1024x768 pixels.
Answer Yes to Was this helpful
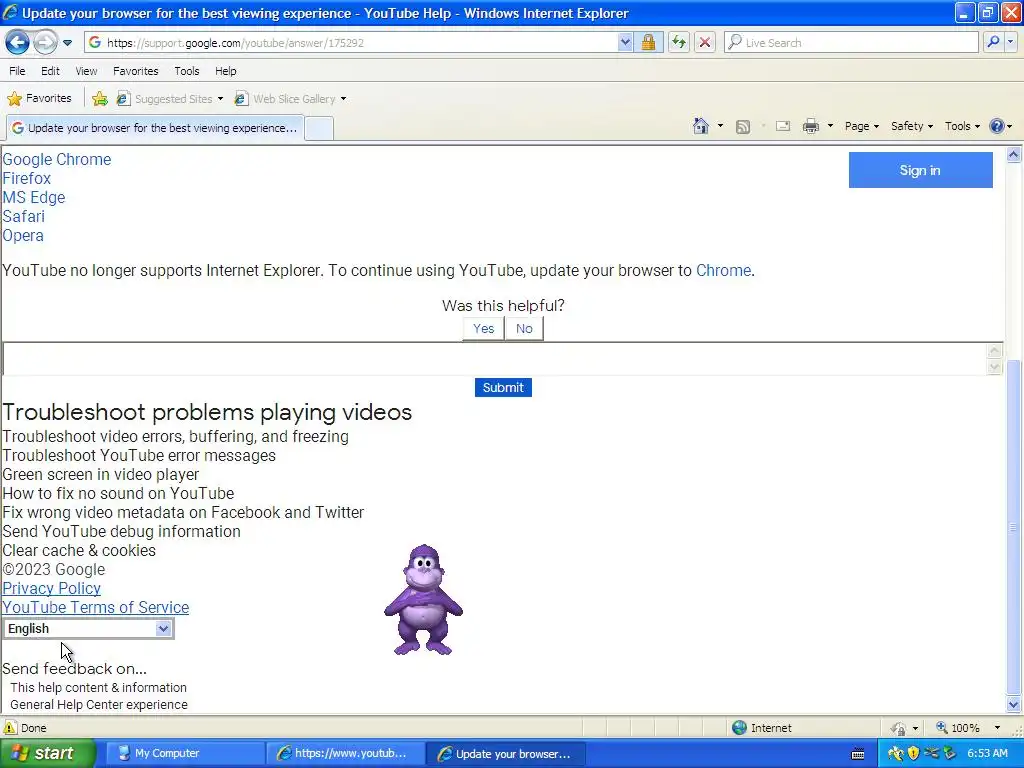(x=483, y=328)
